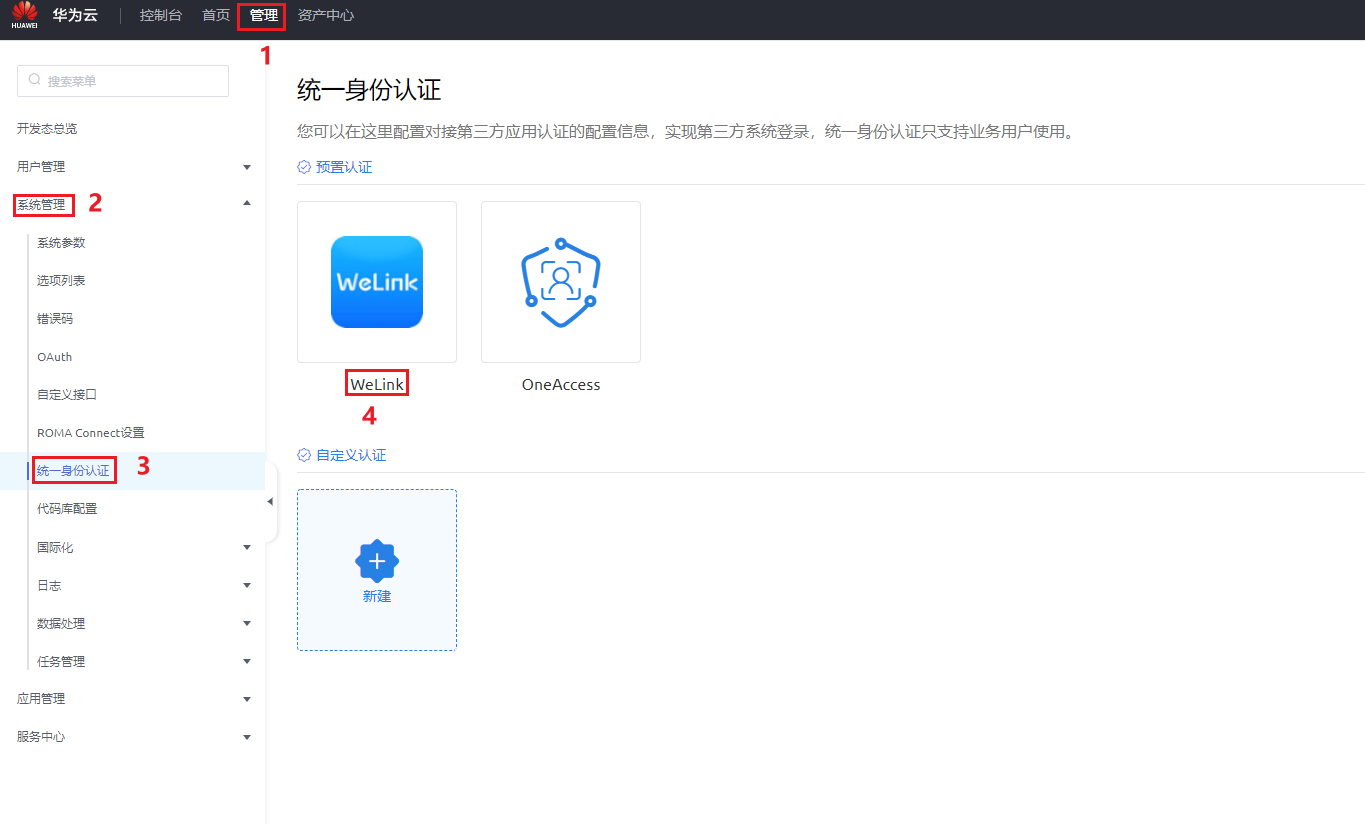The width and height of the screenshot is (1365, 824).
Task: Expand the 日志 submenu arrow
Action: coord(247,585)
